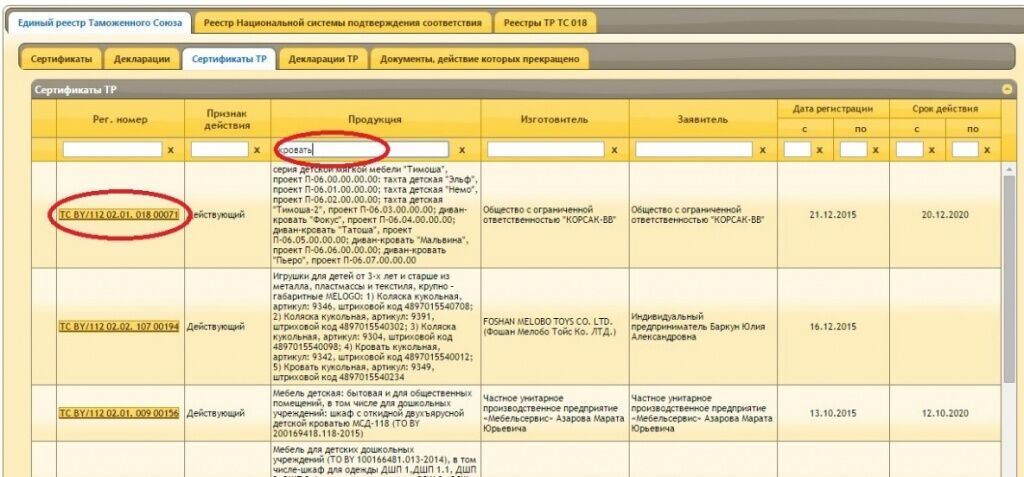This screenshot has height=477, width=1024.
Task: Sort by Рег. номер column header
Action: pos(121,120)
